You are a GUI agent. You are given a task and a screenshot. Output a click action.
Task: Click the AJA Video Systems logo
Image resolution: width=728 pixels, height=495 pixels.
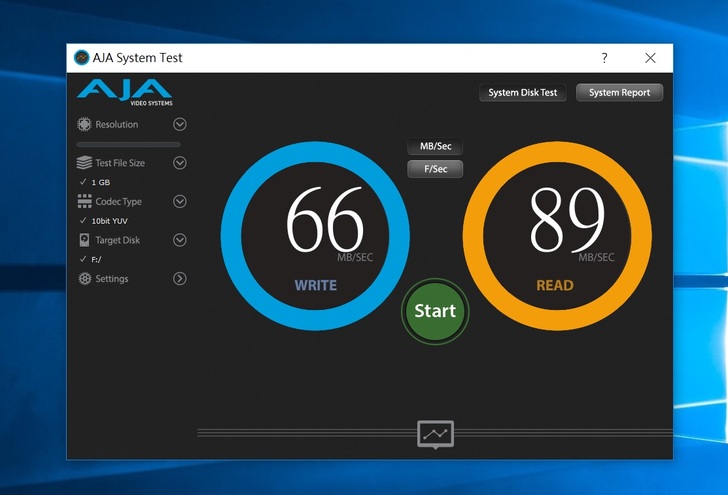pyautogui.click(x=124, y=92)
